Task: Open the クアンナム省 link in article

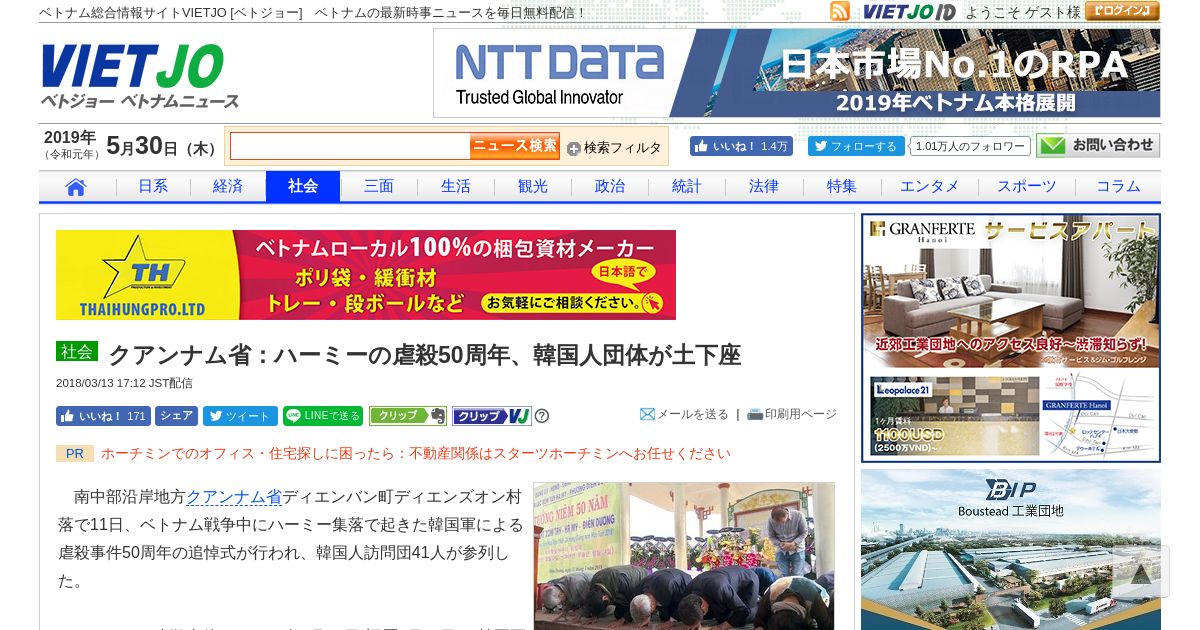Action: point(234,496)
